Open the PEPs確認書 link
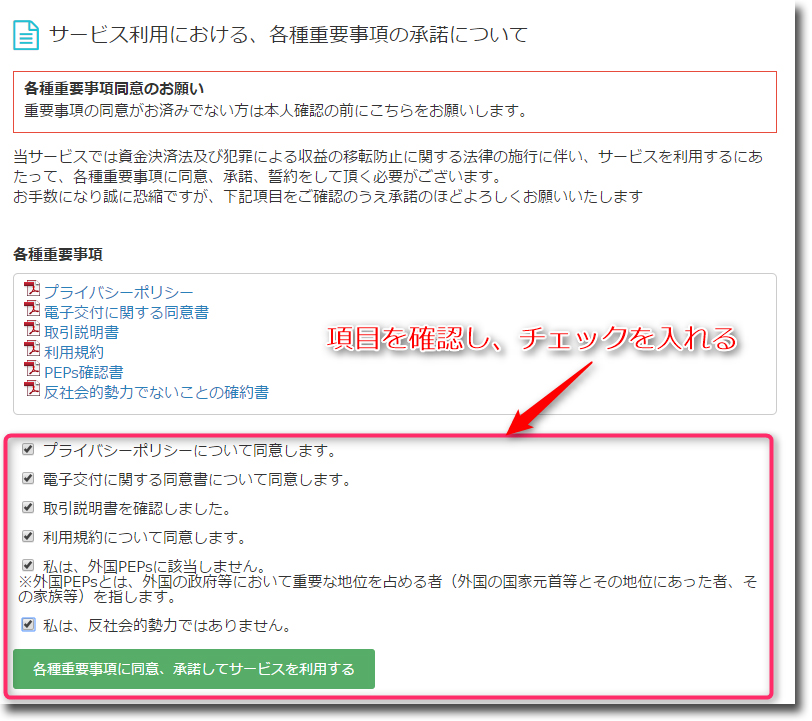Viewport: 812px width, 721px height. pyautogui.click(x=84, y=372)
